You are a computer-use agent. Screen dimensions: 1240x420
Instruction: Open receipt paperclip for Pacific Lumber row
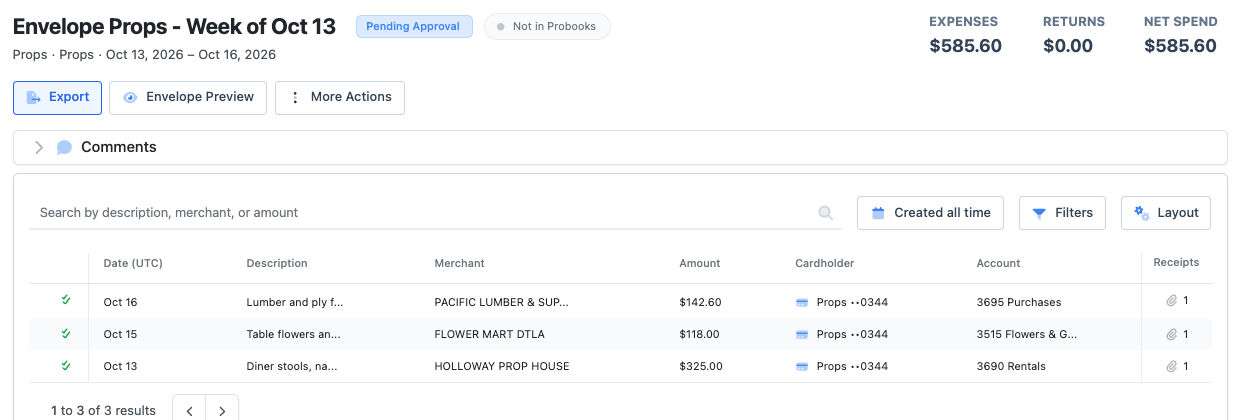click(1171, 301)
